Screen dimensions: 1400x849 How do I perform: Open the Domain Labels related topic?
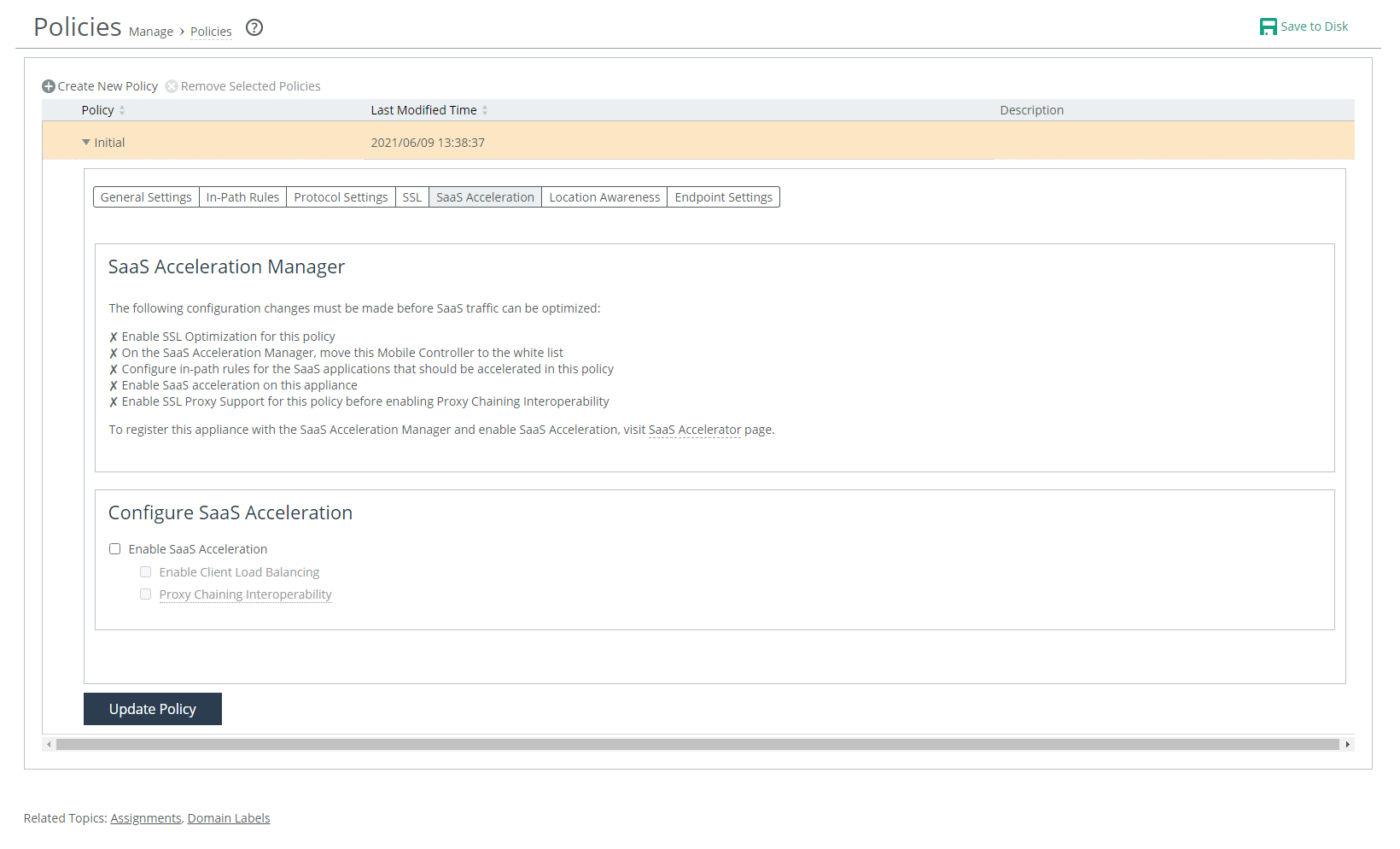pos(229,818)
